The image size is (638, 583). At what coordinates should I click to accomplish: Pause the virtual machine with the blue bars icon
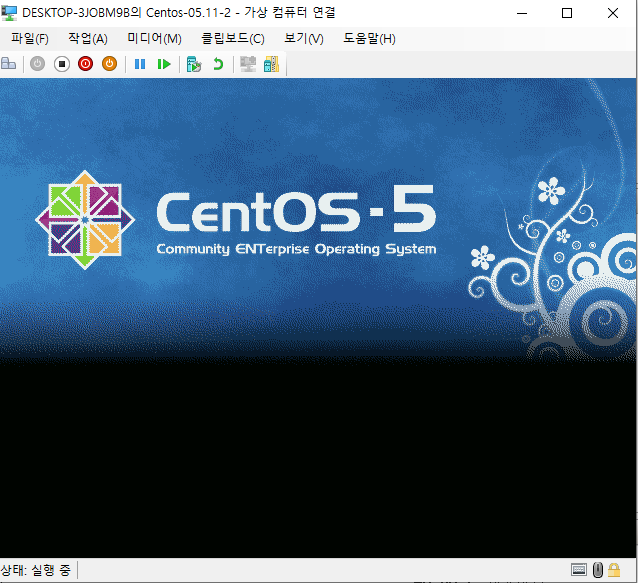coord(140,64)
